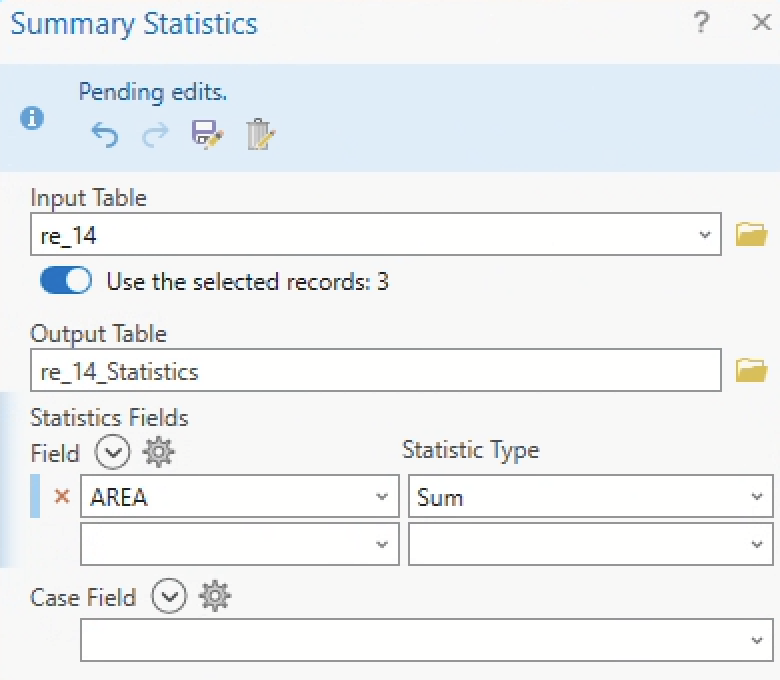Discard pending edits with trash icon

coord(259,134)
